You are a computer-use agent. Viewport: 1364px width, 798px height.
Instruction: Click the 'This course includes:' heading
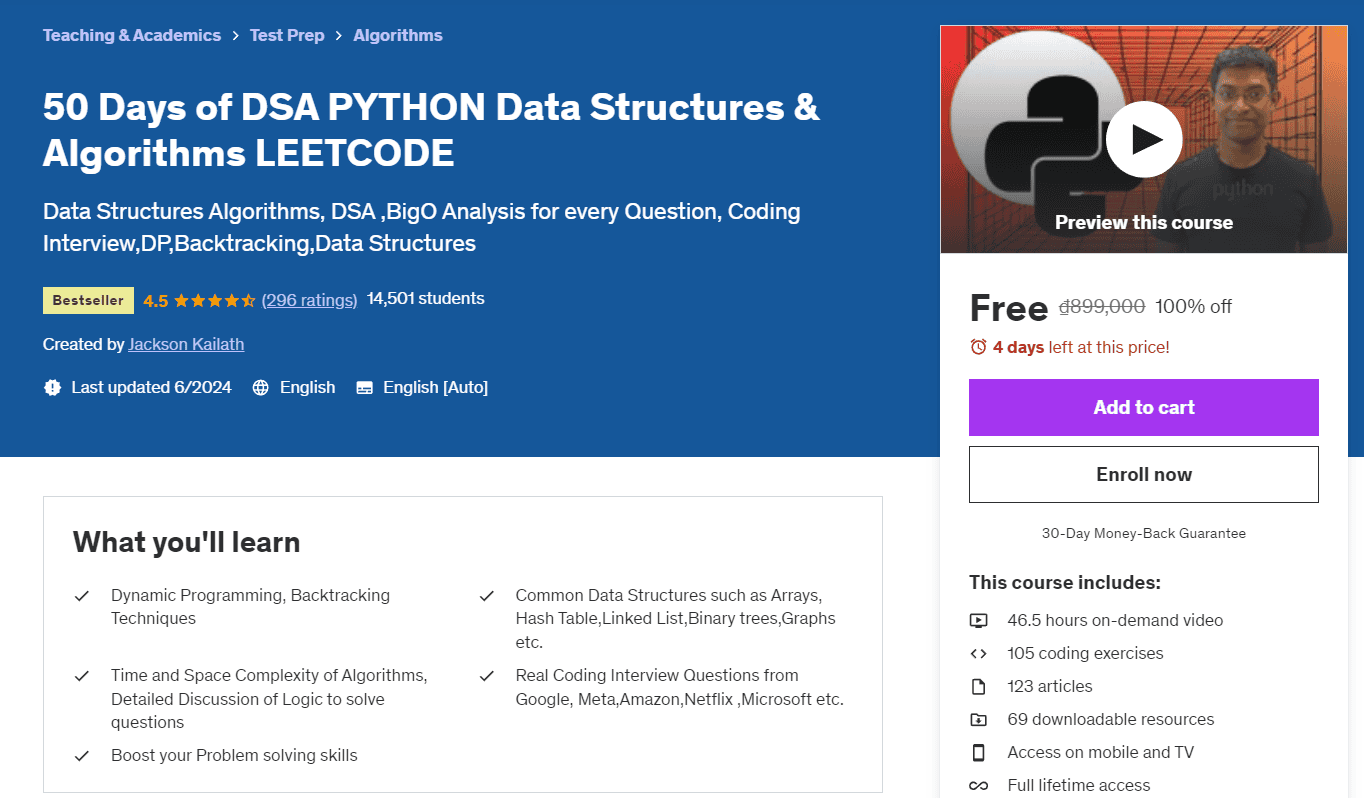[x=1065, y=582]
